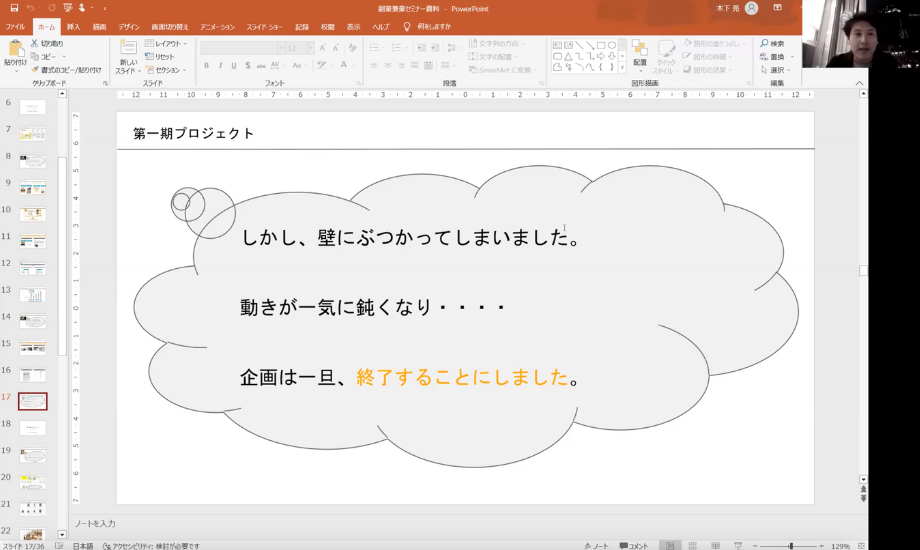
Task: Toggle text shadow S button
Action: point(248,66)
